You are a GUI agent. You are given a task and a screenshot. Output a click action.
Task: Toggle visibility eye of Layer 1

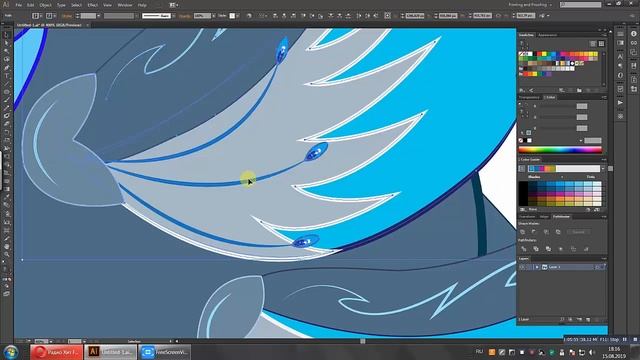(x=522, y=267)
